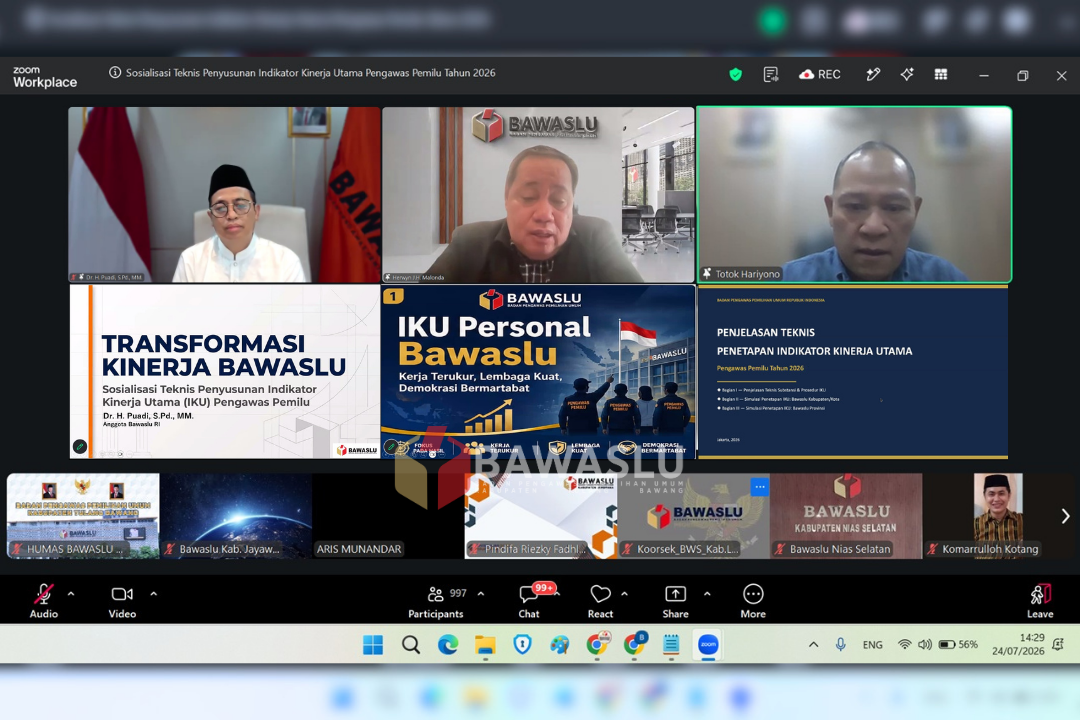This screenshot has height=720, width=1080.
Task: Select the Herwyn Malonda video tile
Action: (x=538, y=194)
